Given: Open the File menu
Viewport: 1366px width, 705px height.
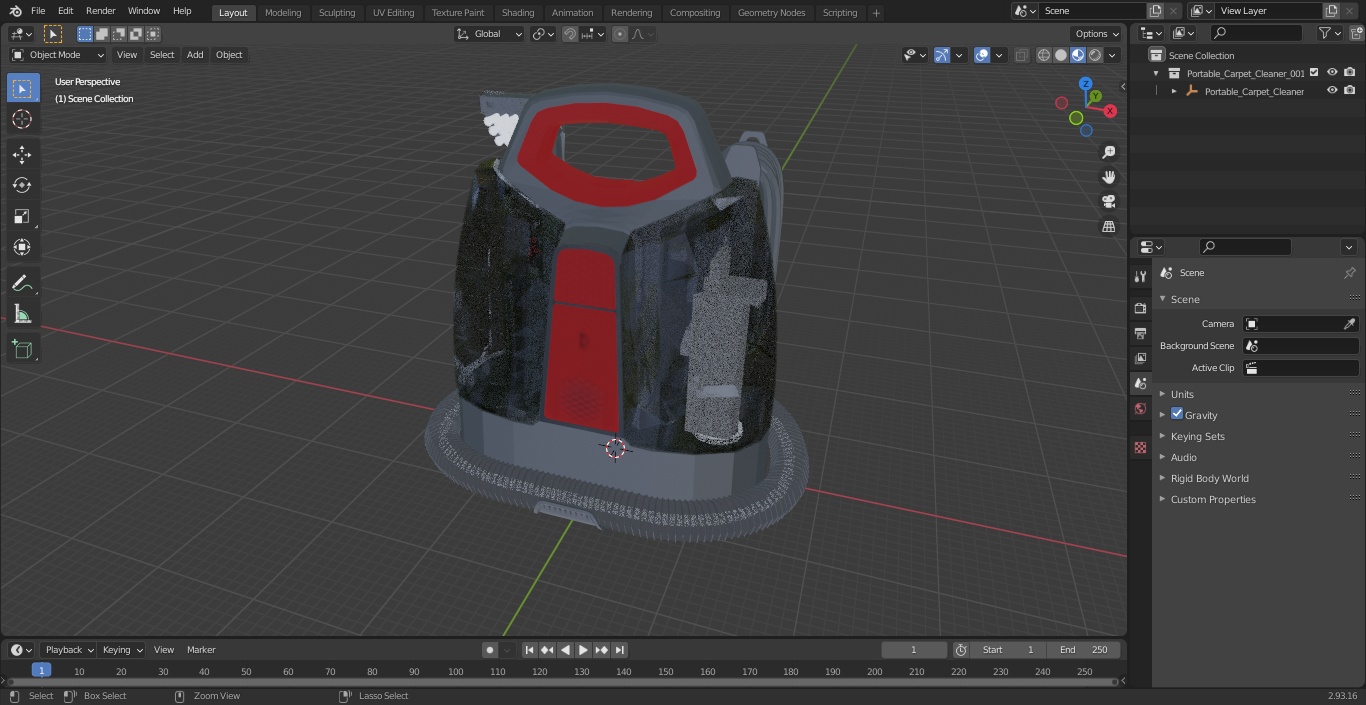Looking at the screenshot, I should click(x=38, y=11).
